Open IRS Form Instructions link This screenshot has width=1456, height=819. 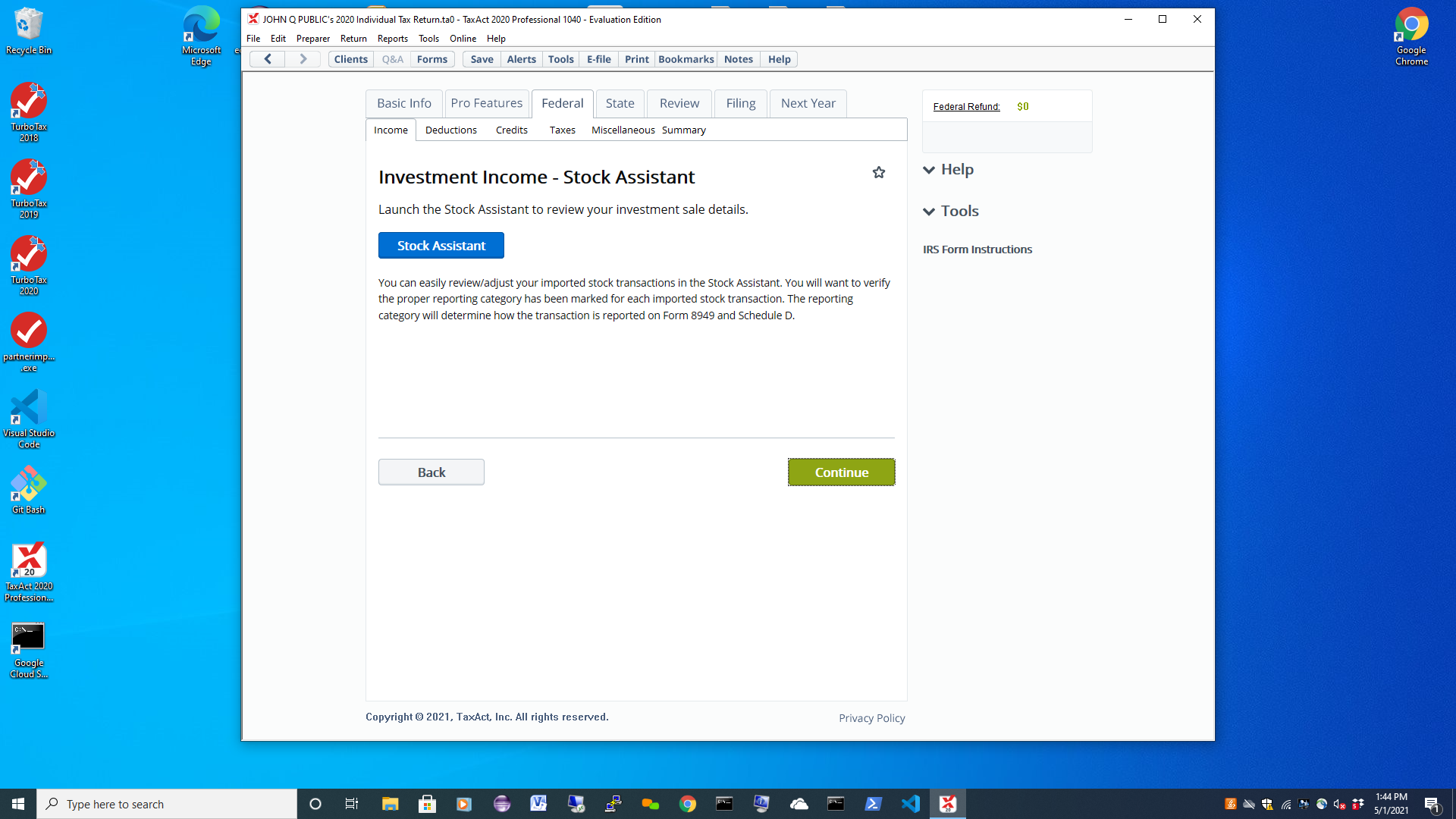click(977, 249)
